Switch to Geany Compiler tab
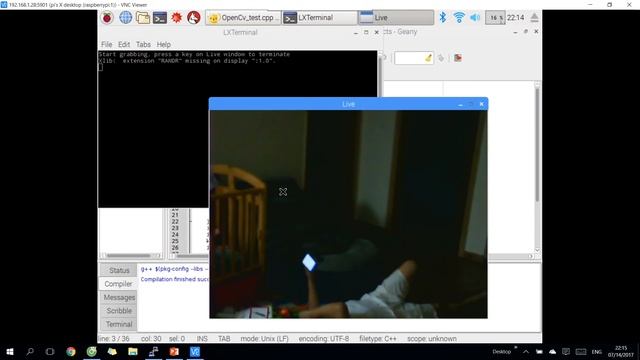Screen dimensions: 640x360 118,284
